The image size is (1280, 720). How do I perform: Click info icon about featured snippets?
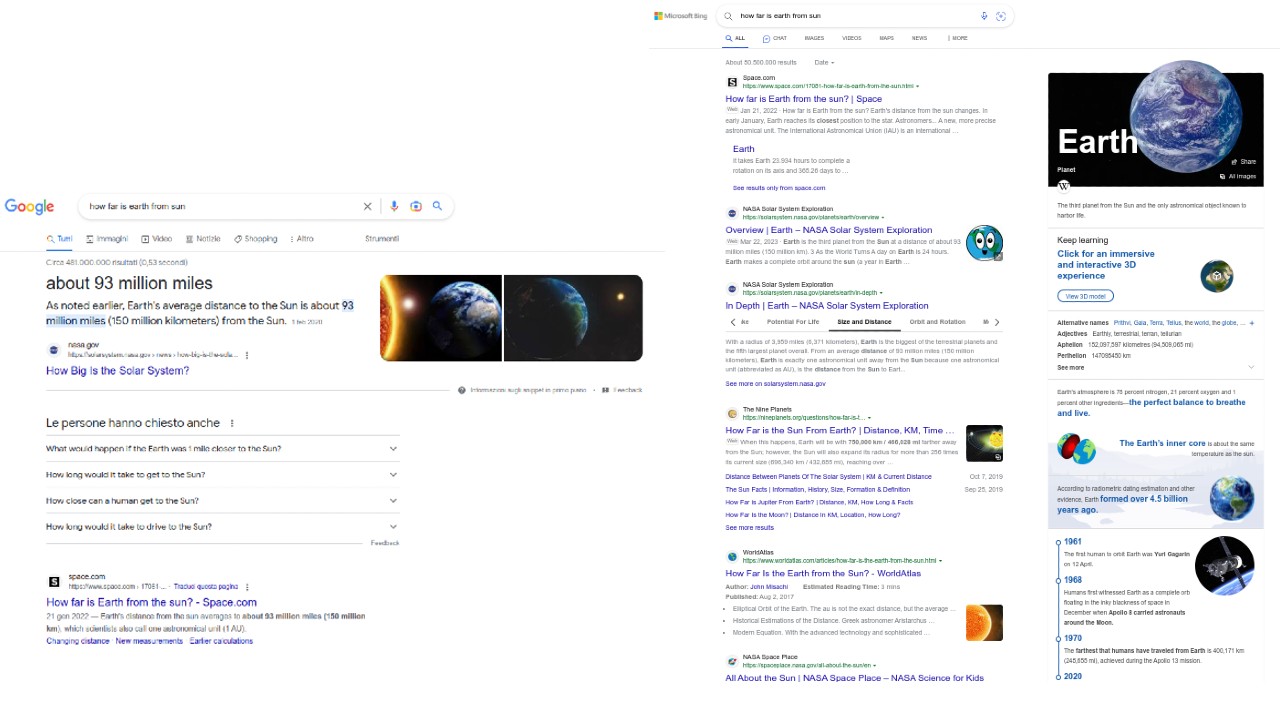[462, 390]
